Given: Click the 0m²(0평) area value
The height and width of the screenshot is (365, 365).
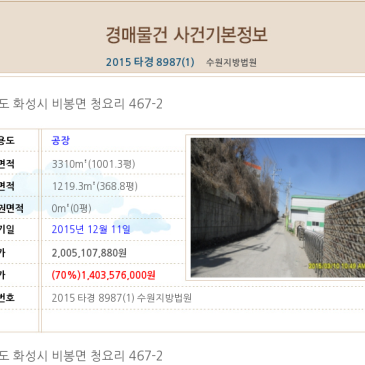Looking at the screenshot, I should tap(71, 208).
